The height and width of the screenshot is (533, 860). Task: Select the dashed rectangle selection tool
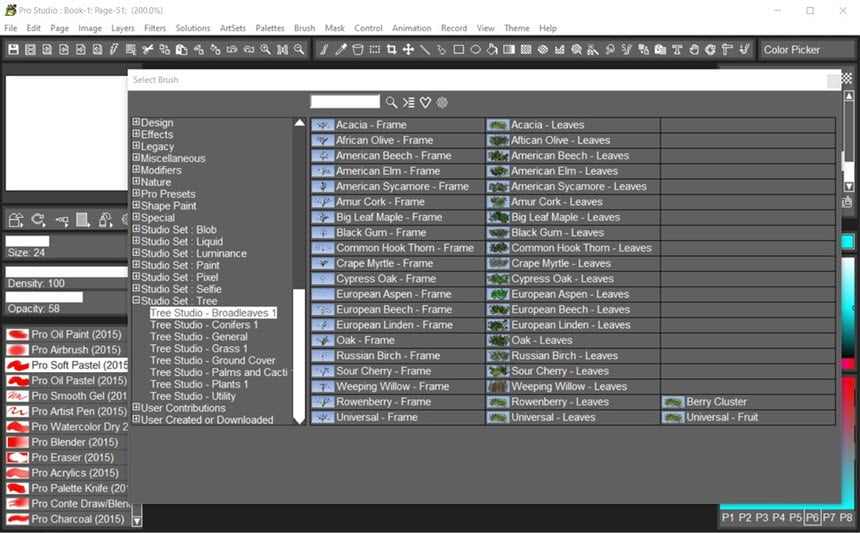375,49
